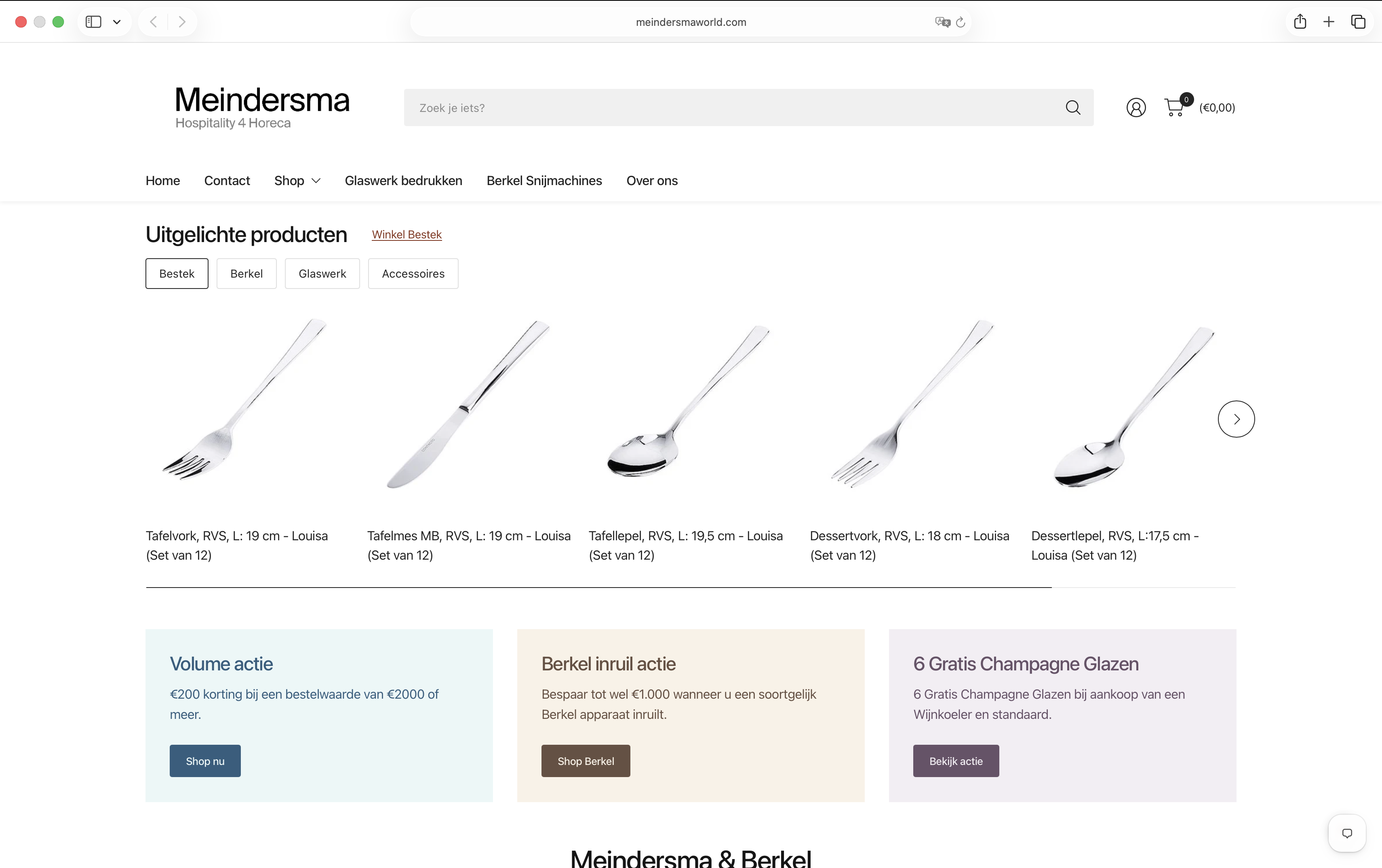Open Dessertvork Louisa product title
1382x868 pixels.
pyautogui.click(x=910, y=546)
